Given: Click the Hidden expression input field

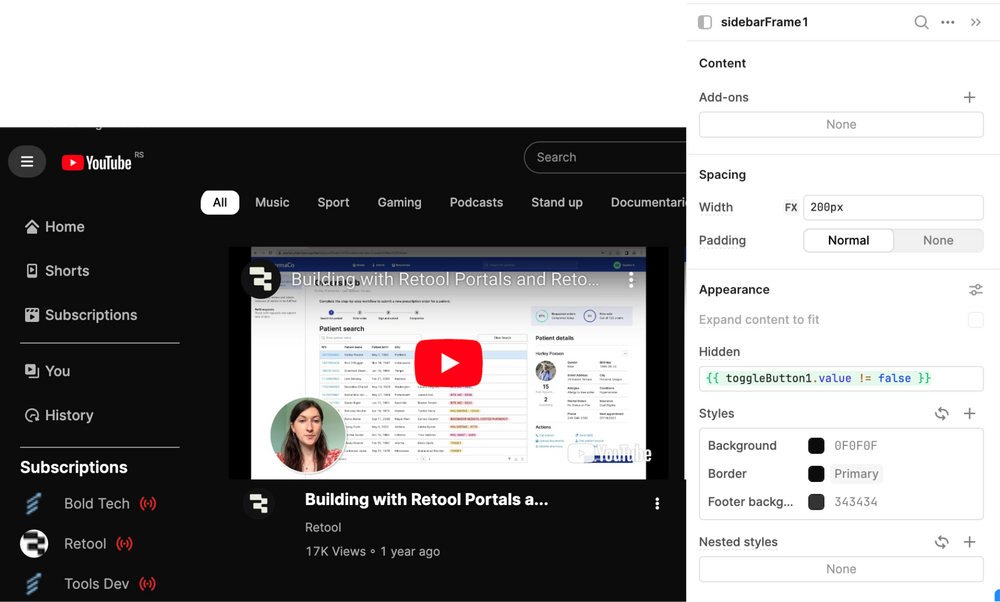Looking at the screenshot, I should point(841,379).
